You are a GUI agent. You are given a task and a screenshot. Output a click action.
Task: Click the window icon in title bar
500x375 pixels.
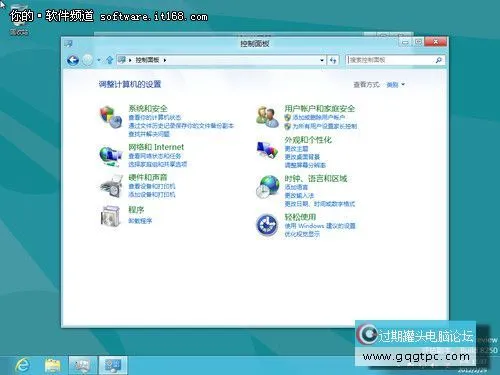click(69, 43)
